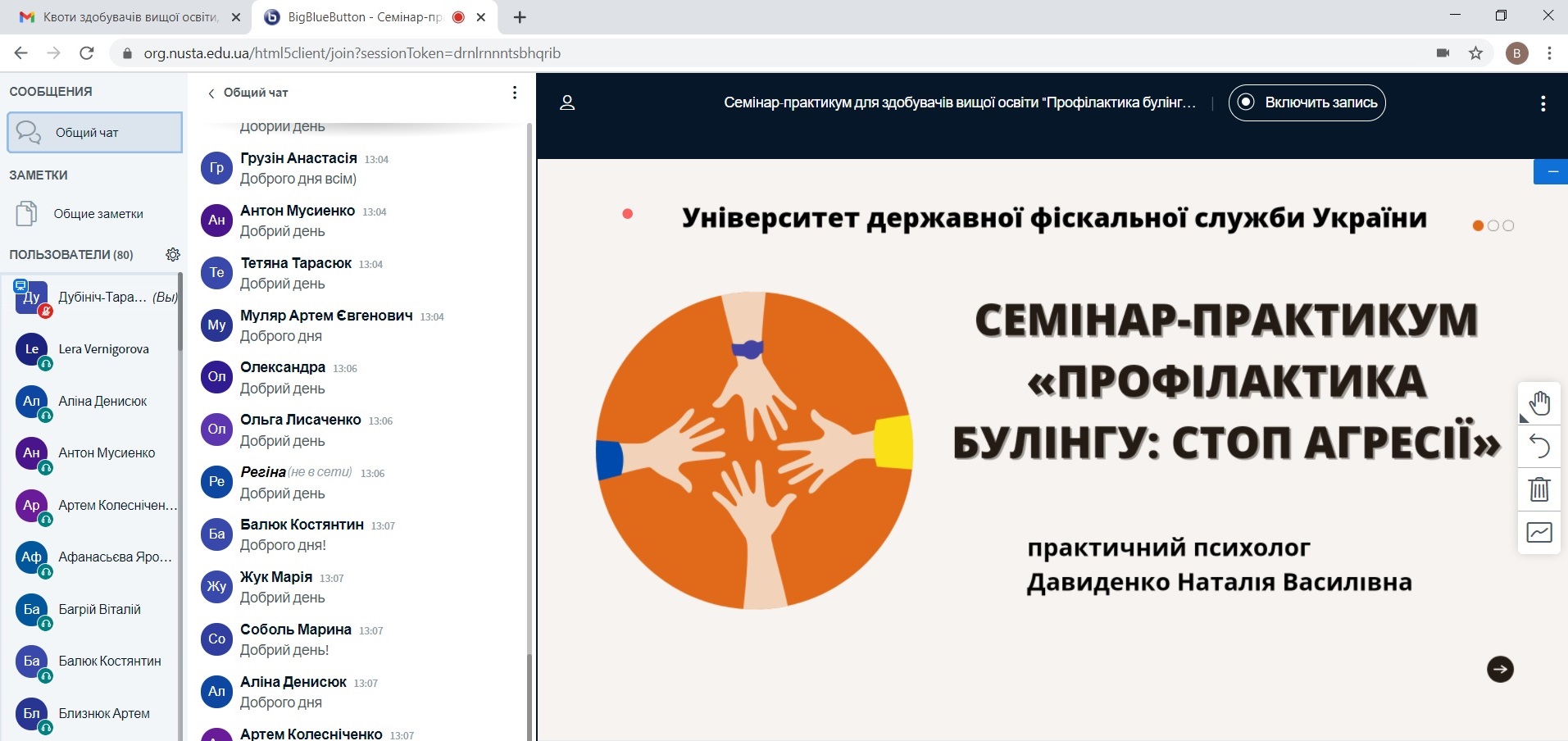Click avatar of Соболь Марина message
The height and width of the screenshot is (741, 1568).
[x=216, y=639]
